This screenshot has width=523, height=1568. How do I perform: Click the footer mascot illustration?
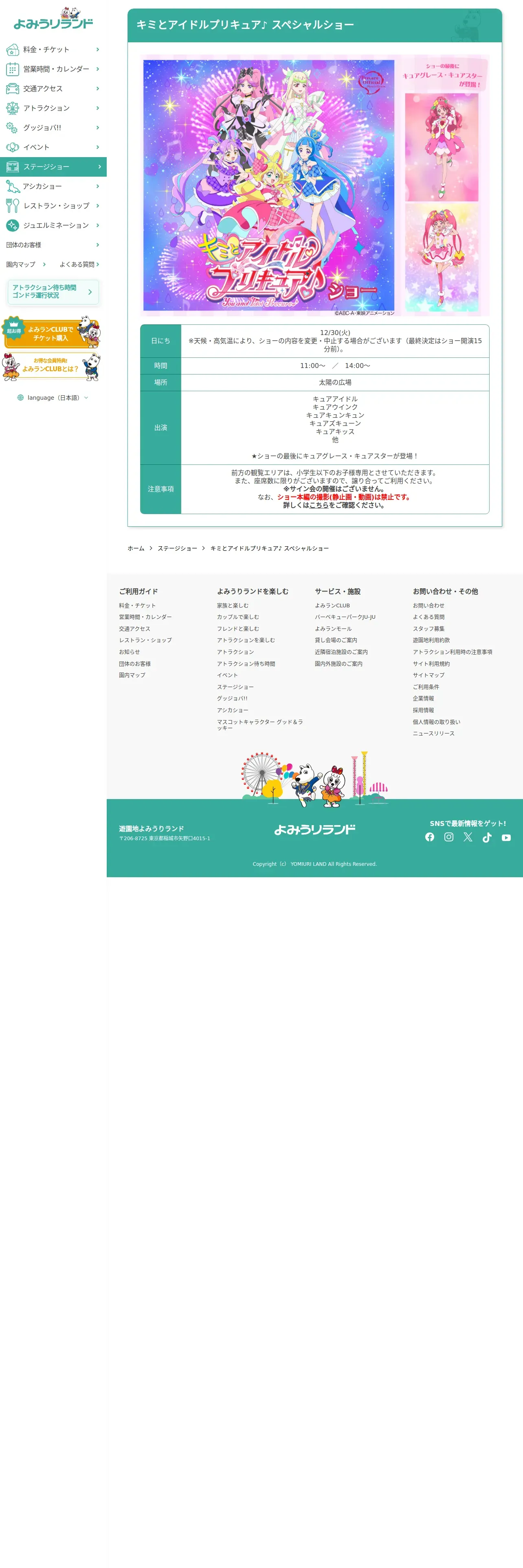(x=315, y=779)
